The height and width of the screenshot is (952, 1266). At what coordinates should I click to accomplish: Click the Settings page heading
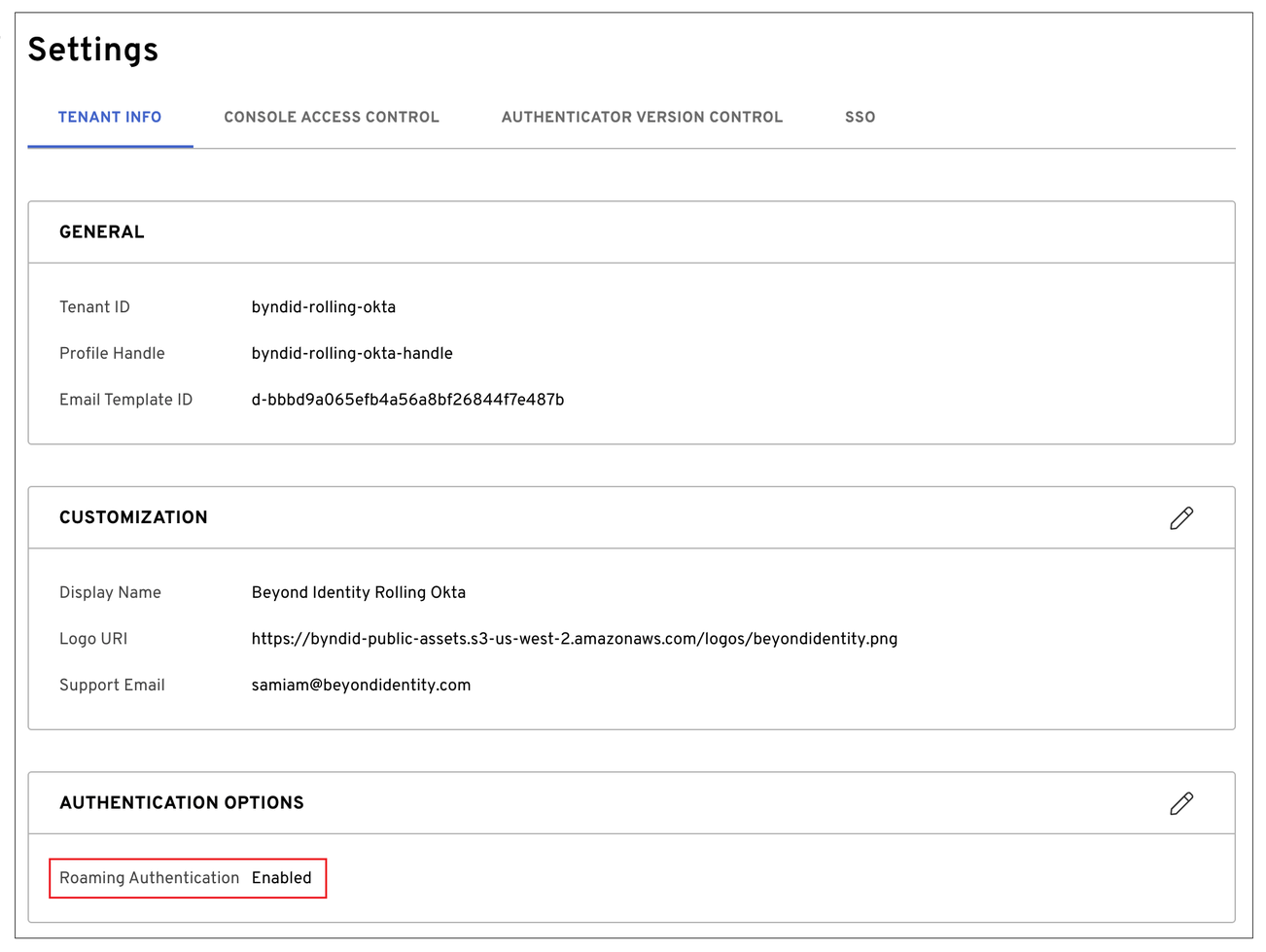93,50
